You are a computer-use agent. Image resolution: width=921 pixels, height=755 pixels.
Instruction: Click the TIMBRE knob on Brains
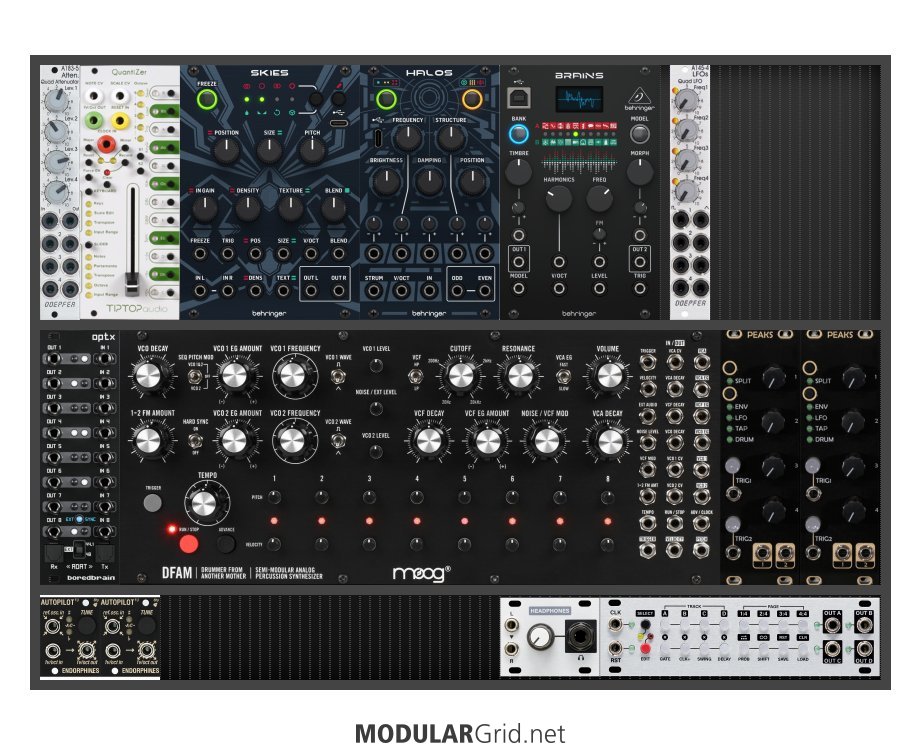pos(518,172)
